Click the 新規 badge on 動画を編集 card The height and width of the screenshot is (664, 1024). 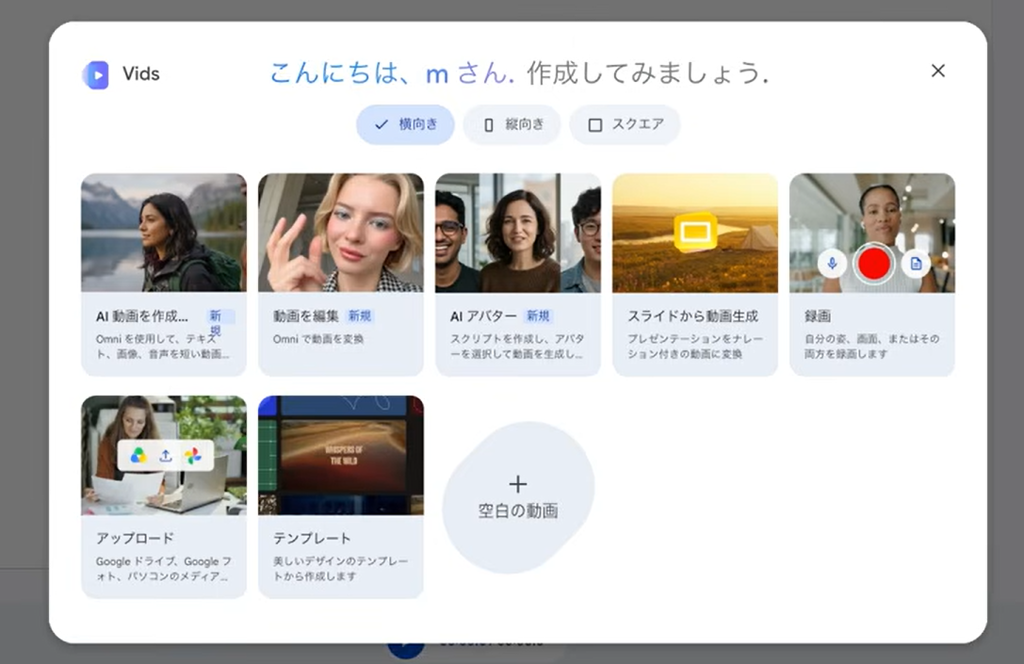pyautogui.click(x=360, y=316)
